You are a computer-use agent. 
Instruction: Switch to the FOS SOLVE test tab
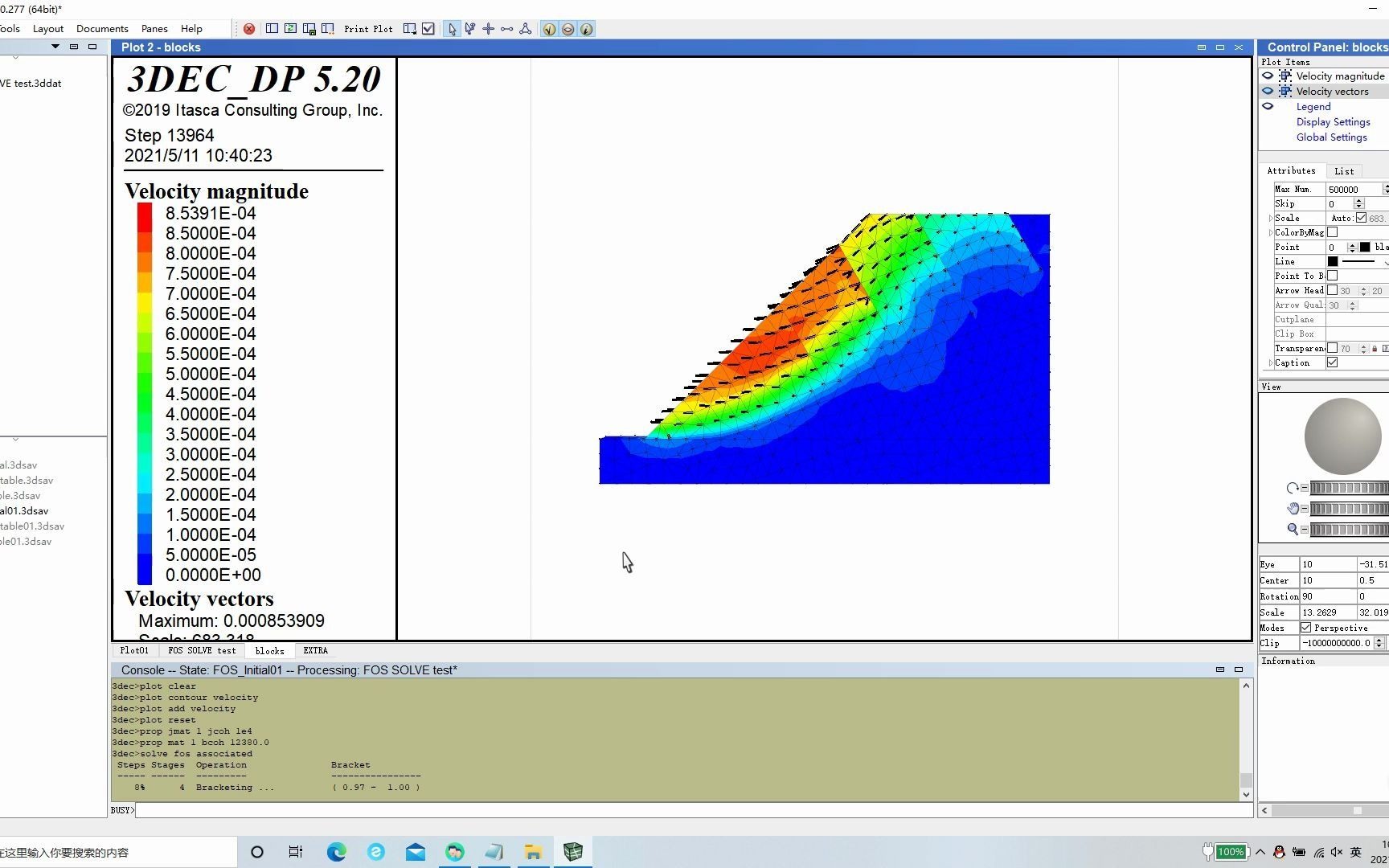[x=203, y=651]
